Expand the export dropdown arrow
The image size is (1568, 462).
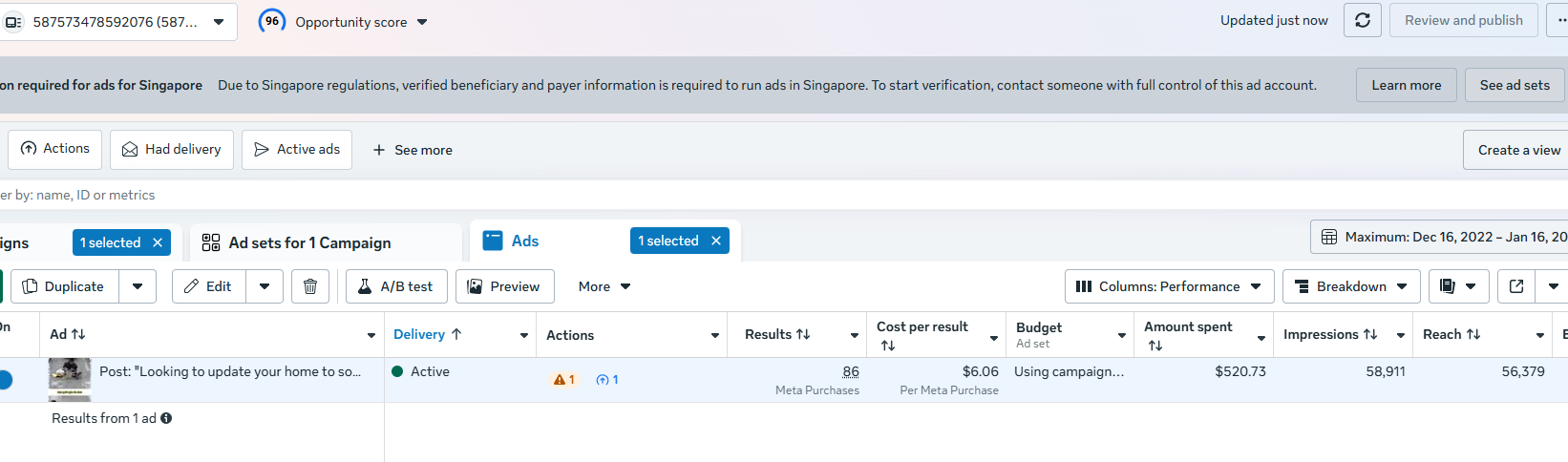[1553, 286]
